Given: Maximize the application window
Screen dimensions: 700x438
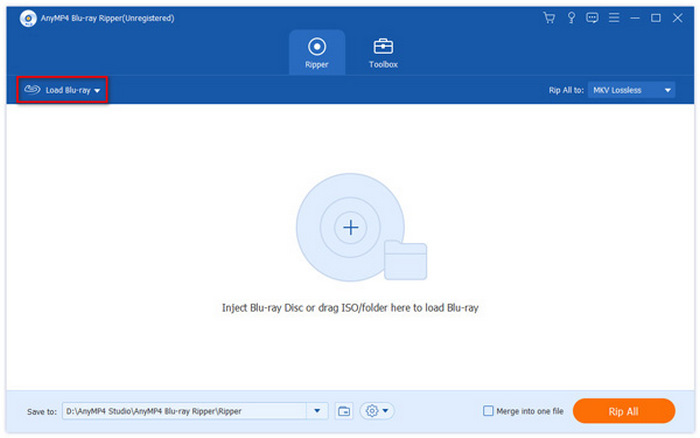Looking at the screenshot, I should (656, 17).
